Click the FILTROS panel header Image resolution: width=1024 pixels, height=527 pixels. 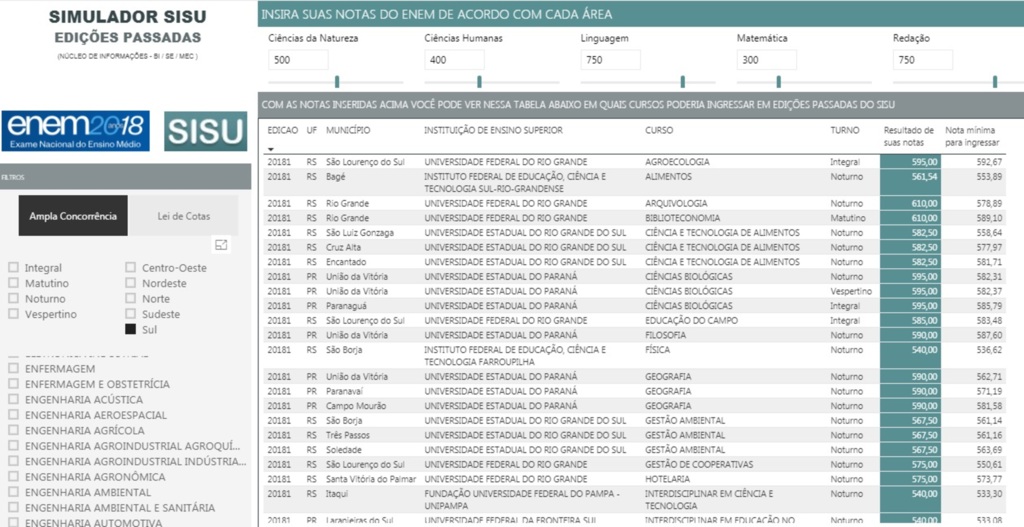pyautogui.click(x=125, y=176)
